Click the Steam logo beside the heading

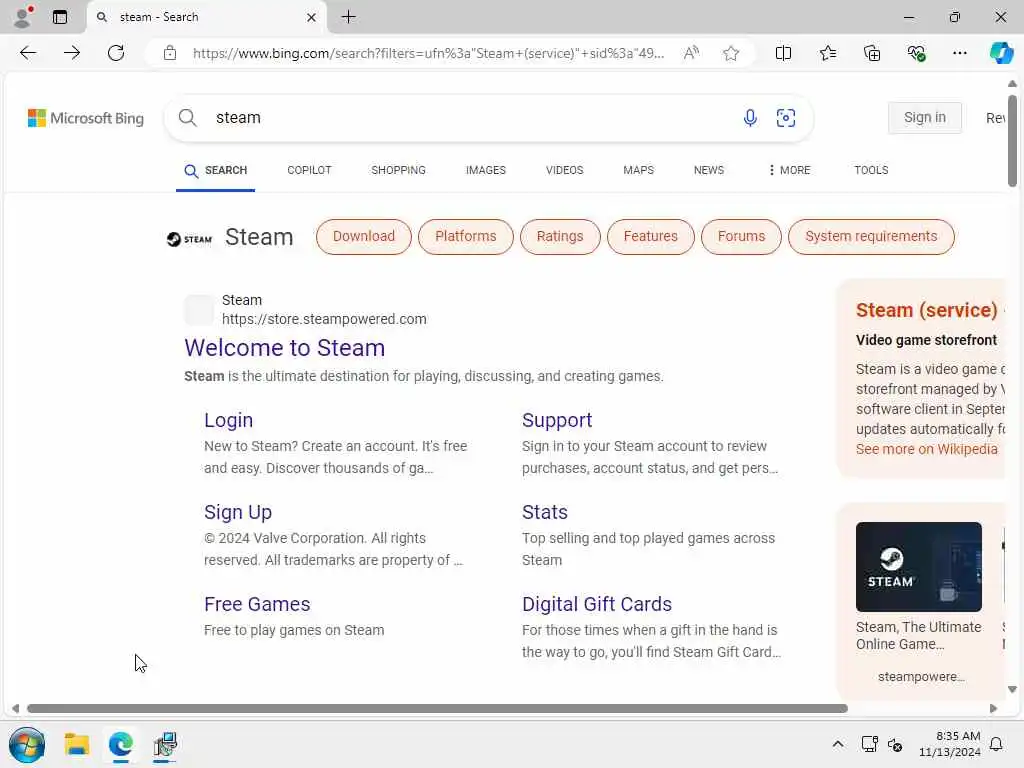click(189, 239)
